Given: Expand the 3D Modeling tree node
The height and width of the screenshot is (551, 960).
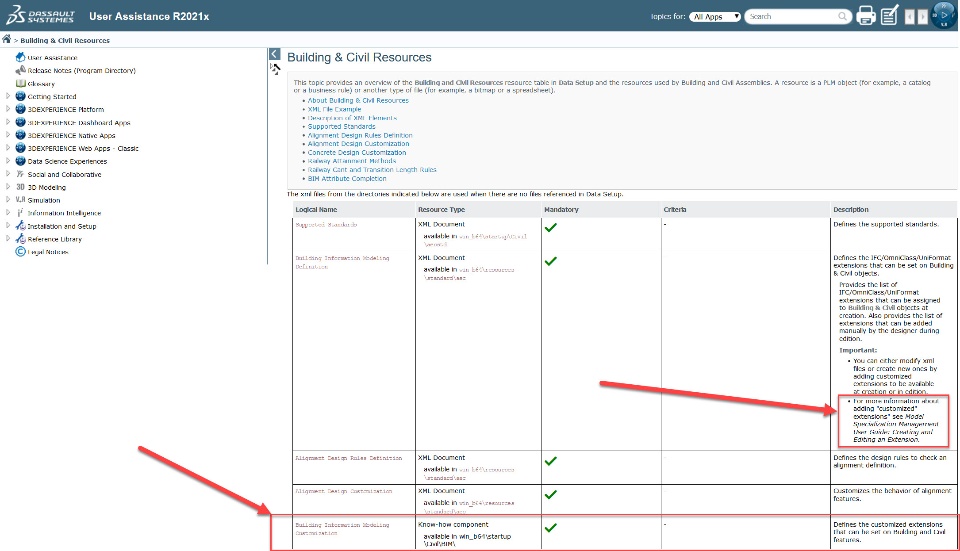Looking at the screenshot, I should tap(8, 187).
